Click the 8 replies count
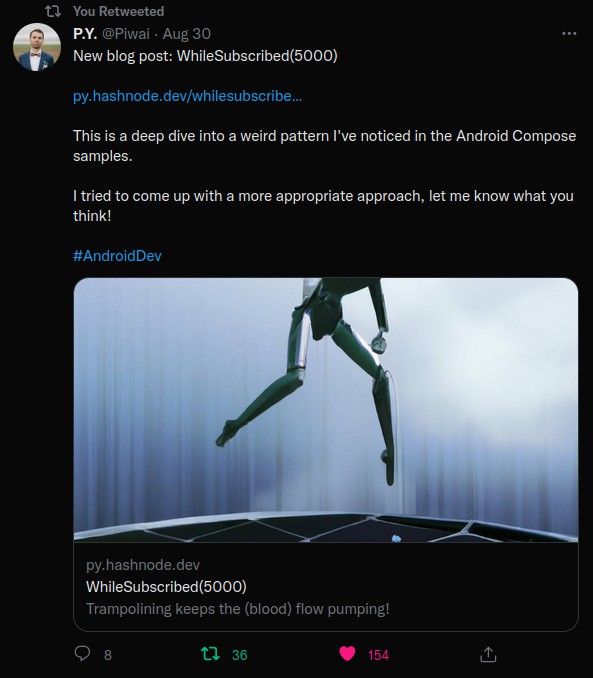Screen dimensions: 593x678 (x=108, y=655)
